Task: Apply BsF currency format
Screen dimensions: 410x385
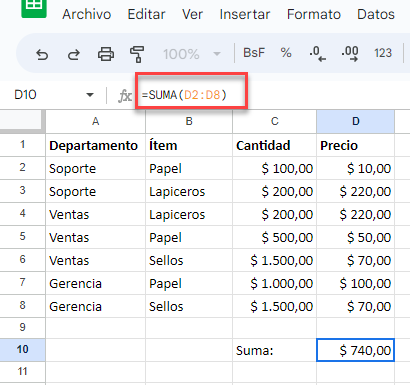Action: click(x=254, y=53)
